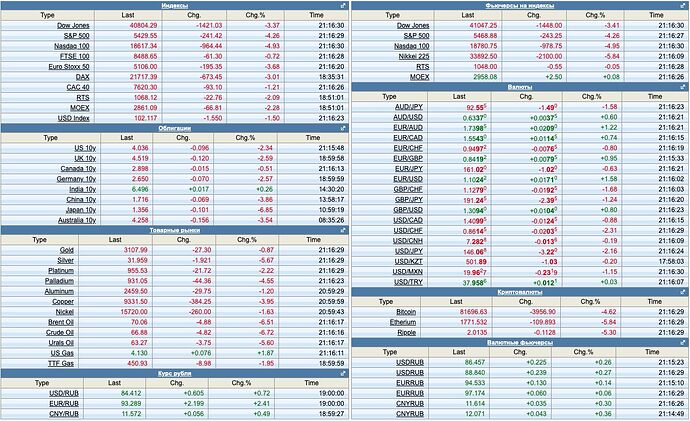Image resolution: width=690 pixels, height=421 pixels.
Task: Open the USD/TRY currency pair link
Action: coord(408,282)
